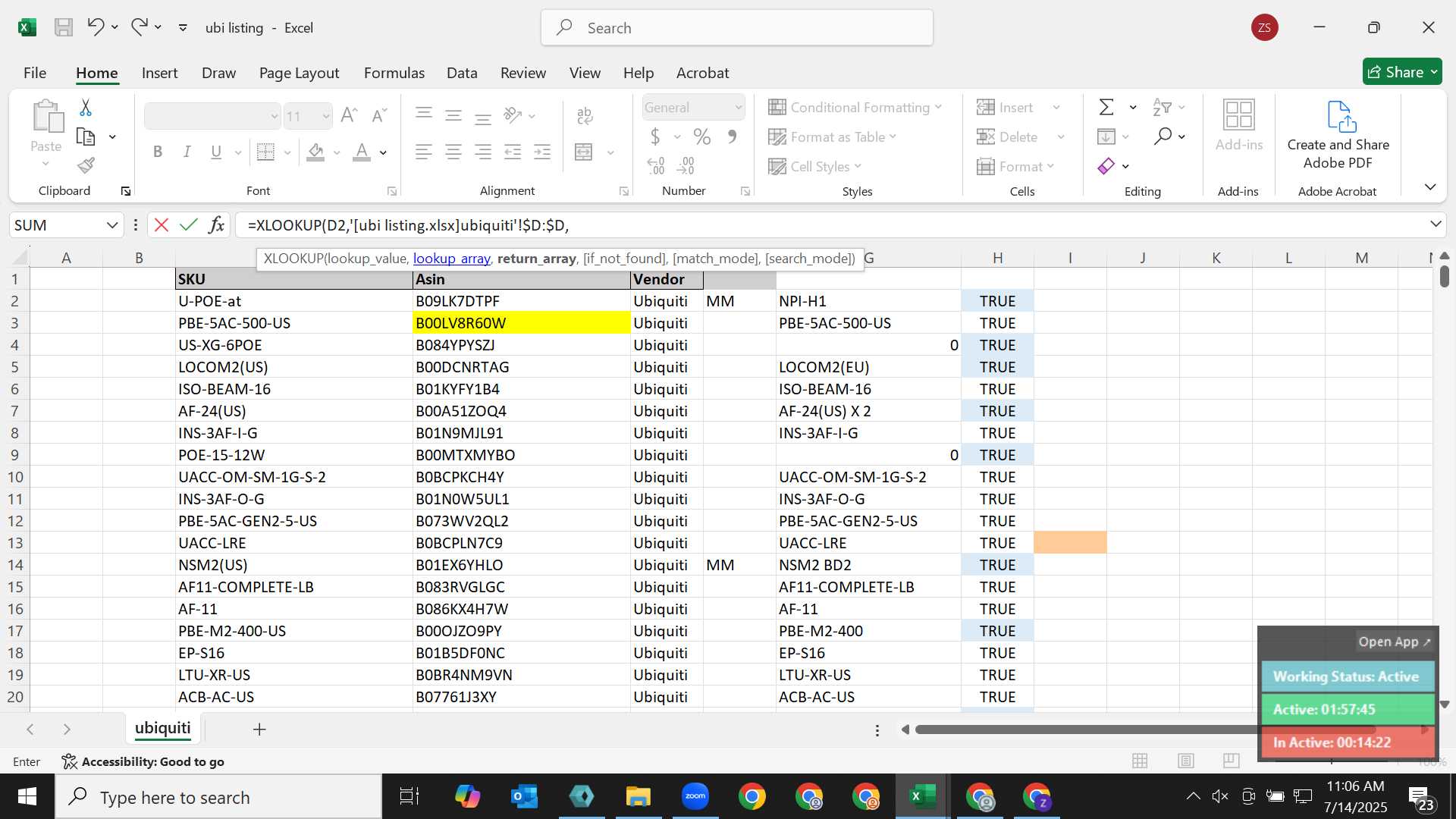Click the Save icon in title bar
Image resolution: width=1456 pixels, height=819 pixels.
[x=64, y=28]
